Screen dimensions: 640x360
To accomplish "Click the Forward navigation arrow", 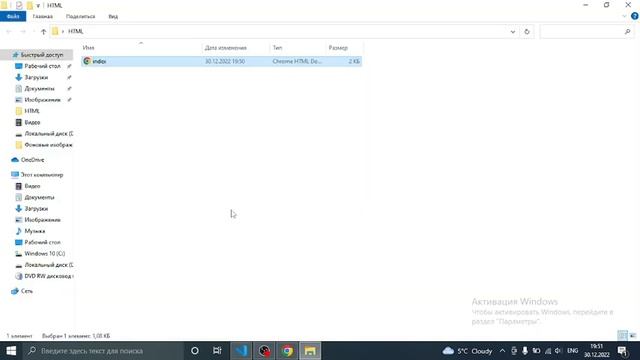I will point(23,31).
